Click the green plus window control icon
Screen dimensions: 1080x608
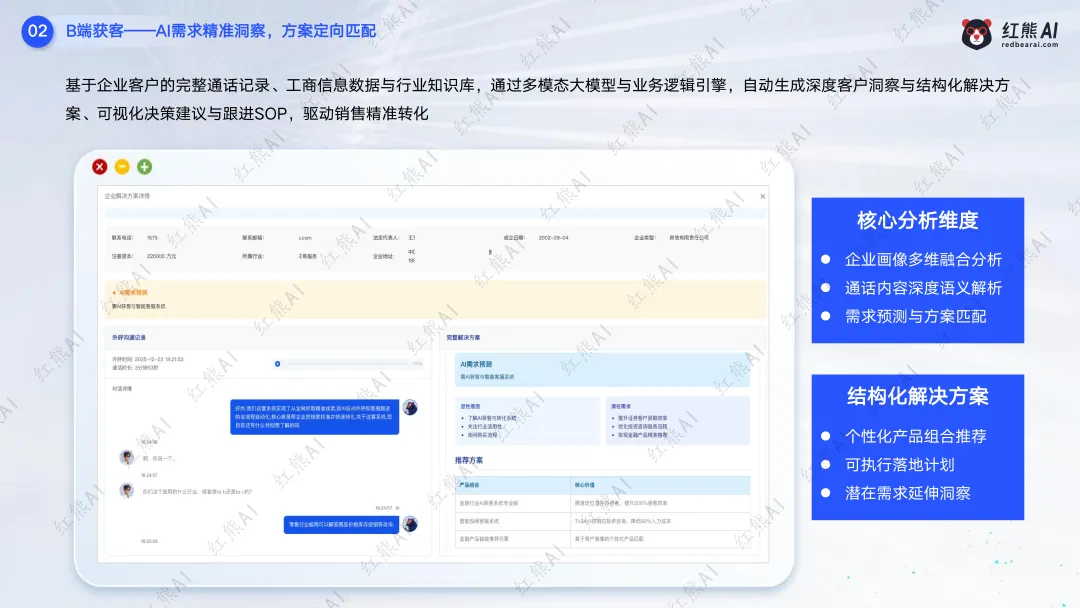point(144,164)
